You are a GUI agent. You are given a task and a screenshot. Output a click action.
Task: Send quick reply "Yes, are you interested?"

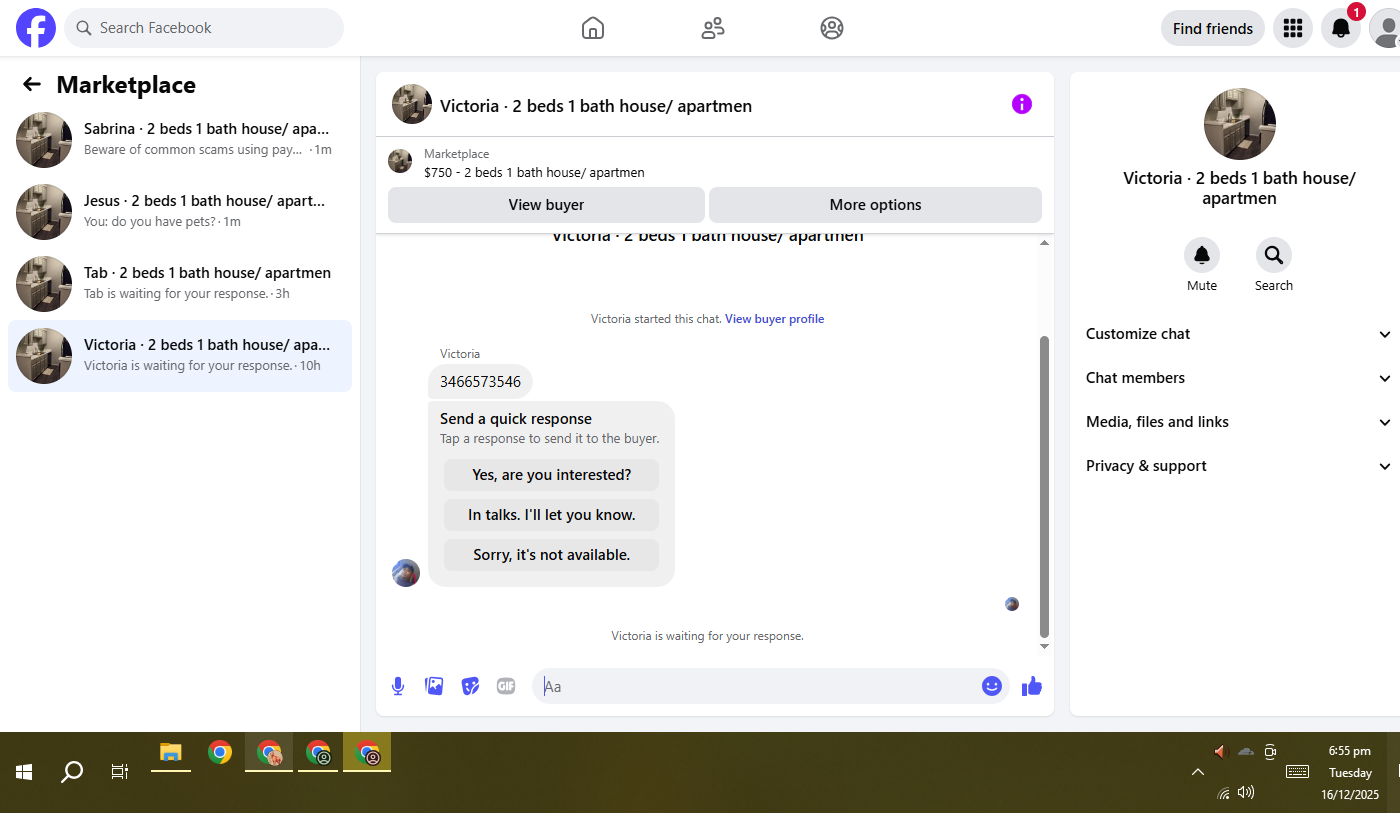552,475
